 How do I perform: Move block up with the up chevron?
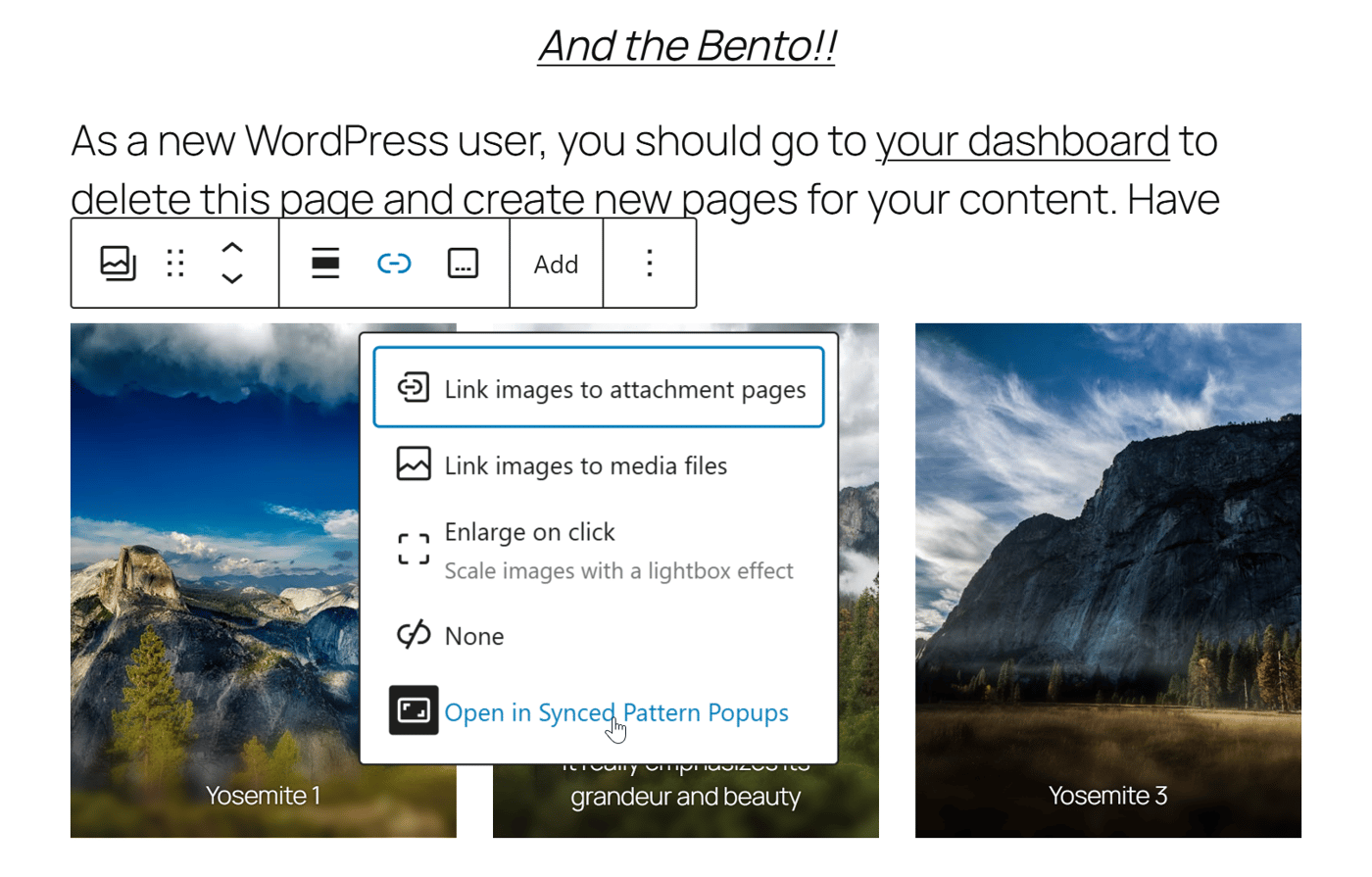click(x=232, y=248)
